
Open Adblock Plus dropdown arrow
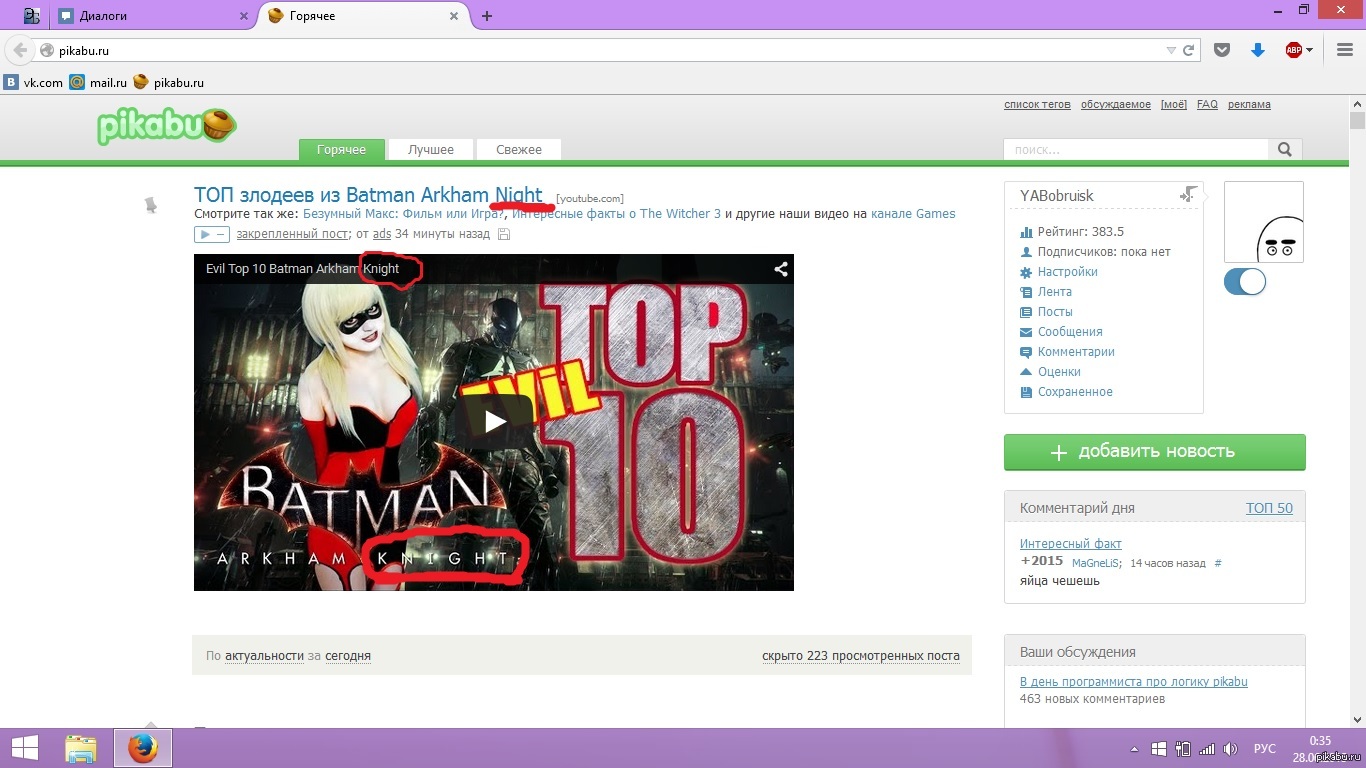tap(1309, 50)
